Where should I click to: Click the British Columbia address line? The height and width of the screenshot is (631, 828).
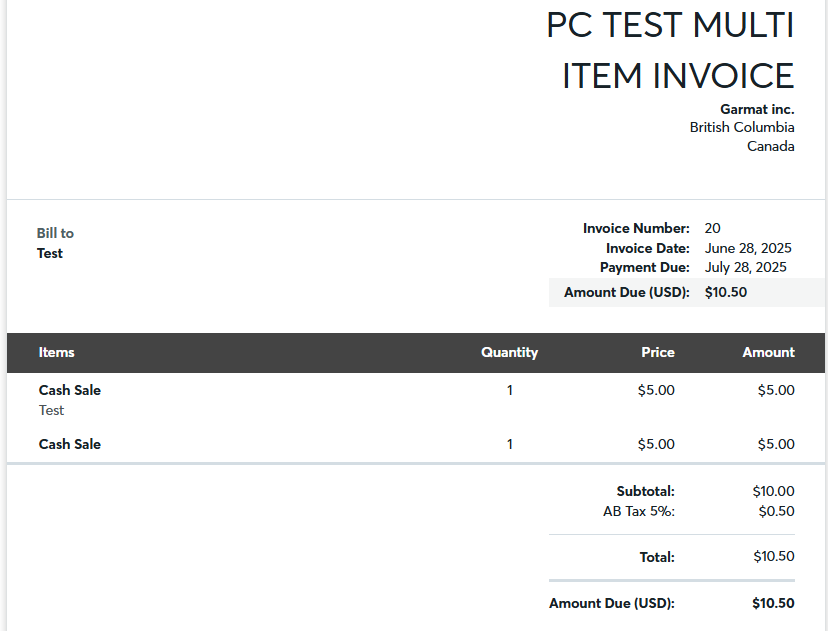[742, 127]
